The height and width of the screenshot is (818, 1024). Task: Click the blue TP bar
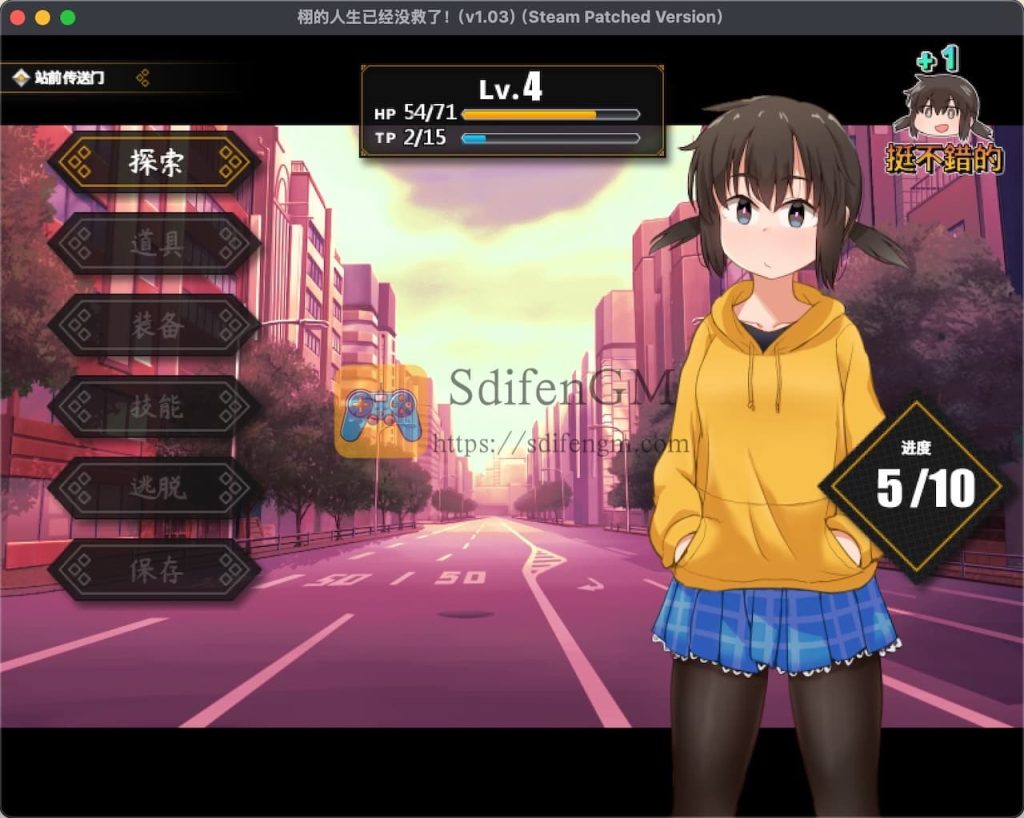point(551,138)
